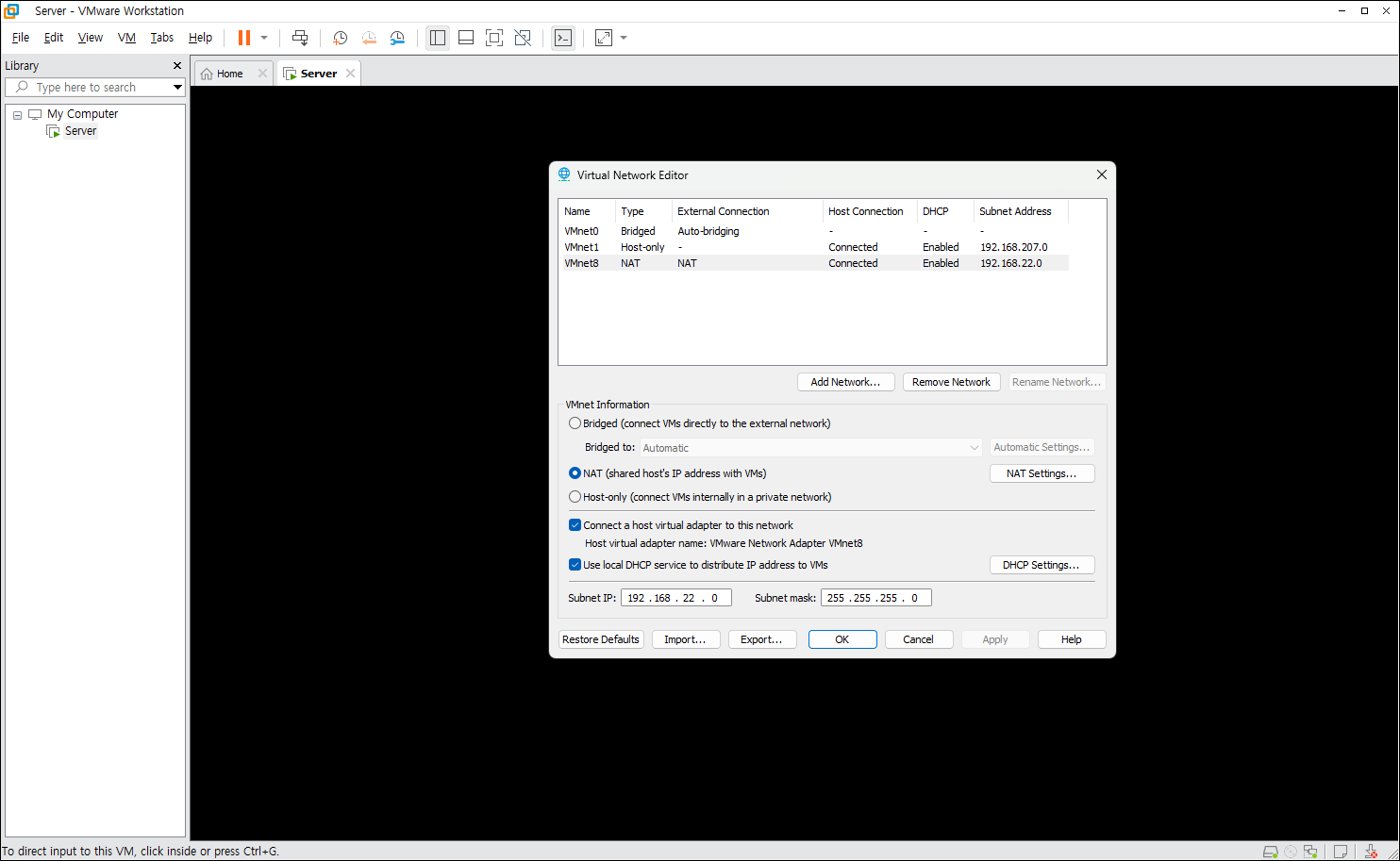Enter full screen mode icon
The image size is (1400, 861).
(x=494, y=38)
